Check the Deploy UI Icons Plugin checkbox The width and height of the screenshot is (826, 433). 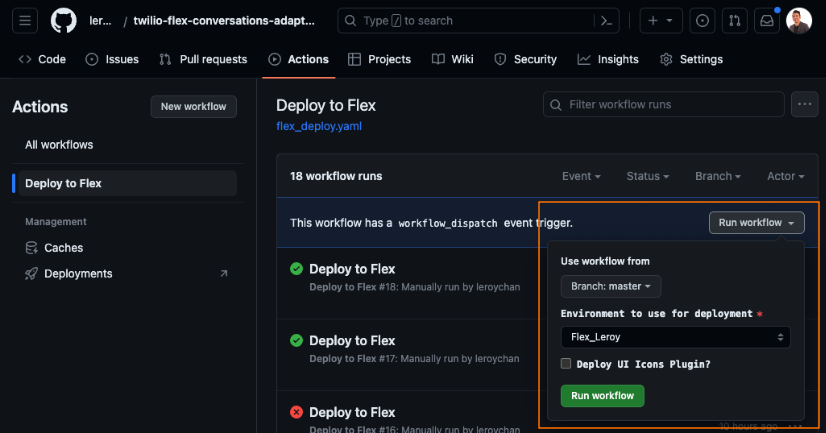click(x=566, y=363)
